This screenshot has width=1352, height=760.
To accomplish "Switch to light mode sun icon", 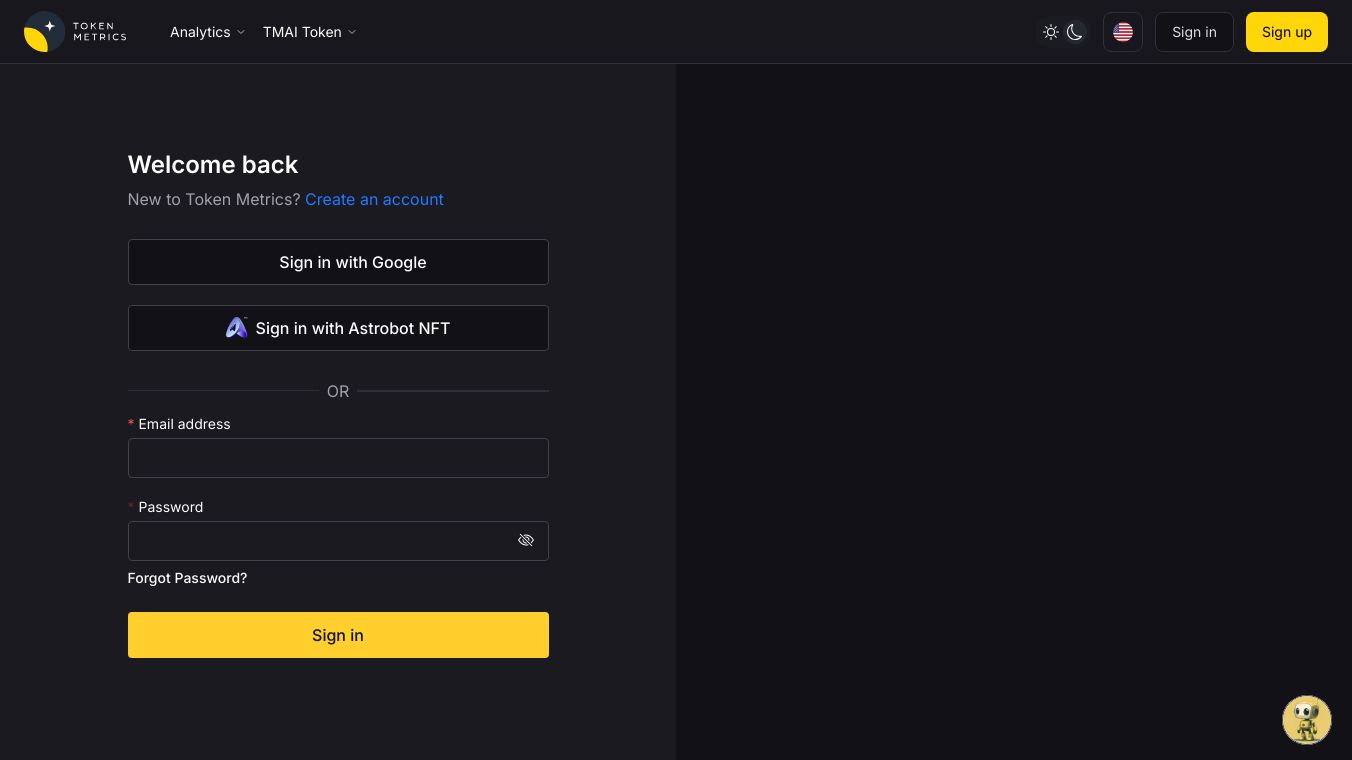I will [1050, 32].
